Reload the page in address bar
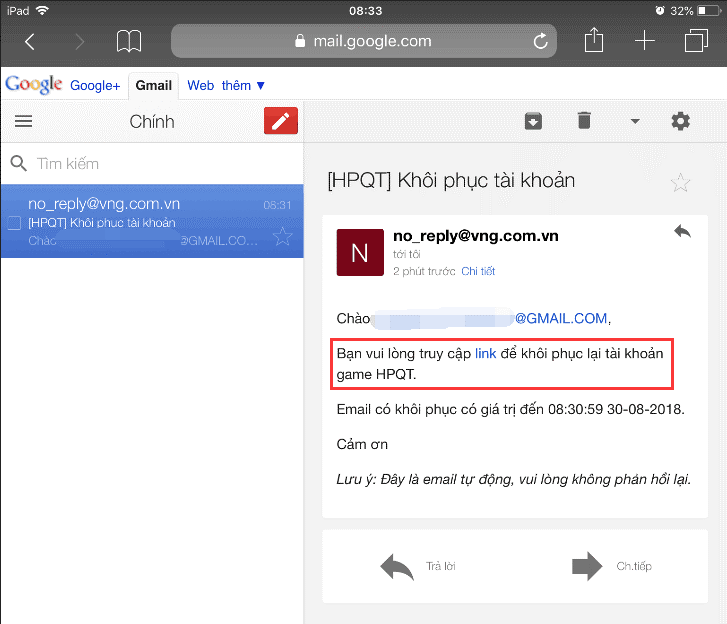This screenshot has width=727, height=624. [x=541, y=41]
